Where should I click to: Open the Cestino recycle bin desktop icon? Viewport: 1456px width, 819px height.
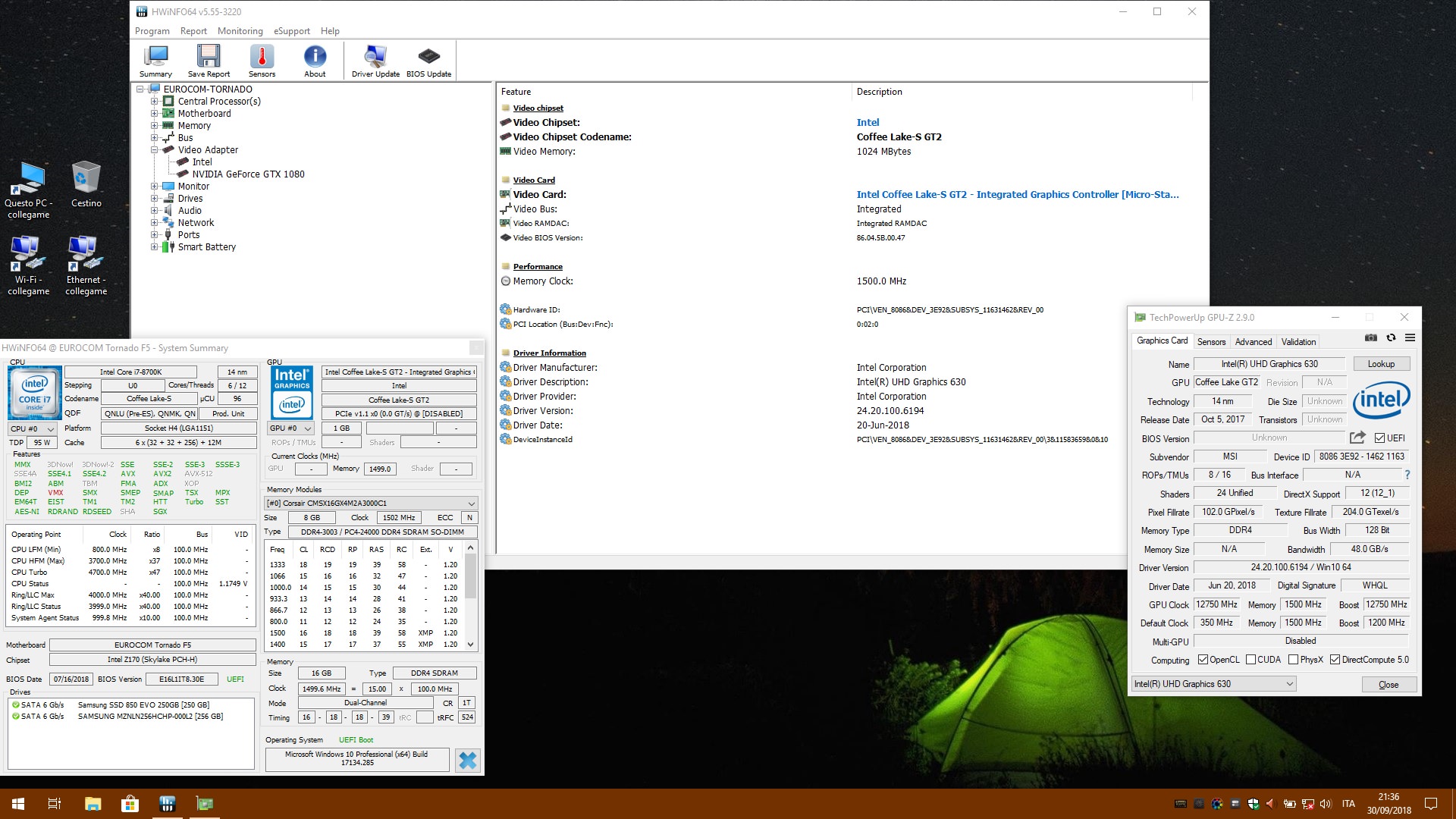pos(86,184)
